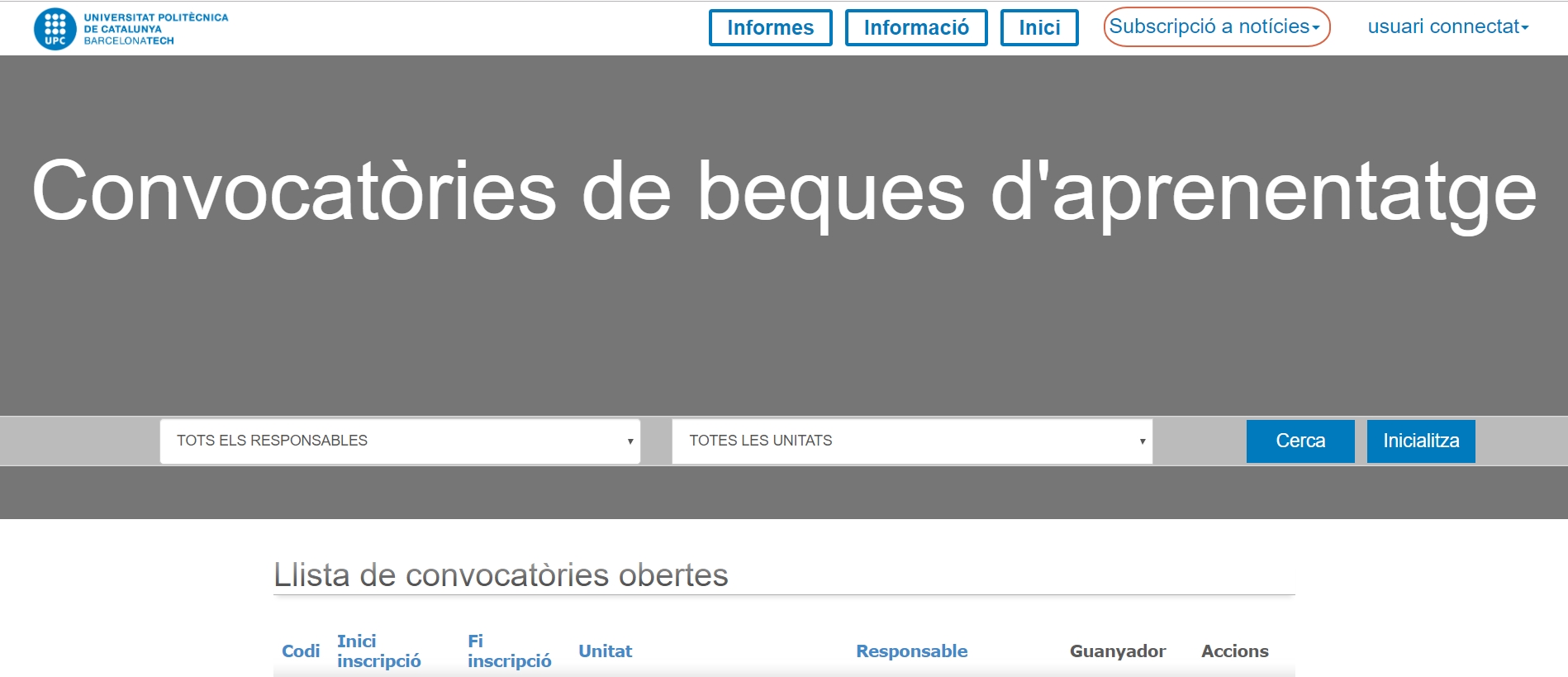Navigate to Inici home button
This screenshot has width=1568, height=677.
pyautogui.click(x=1038, y=28)
